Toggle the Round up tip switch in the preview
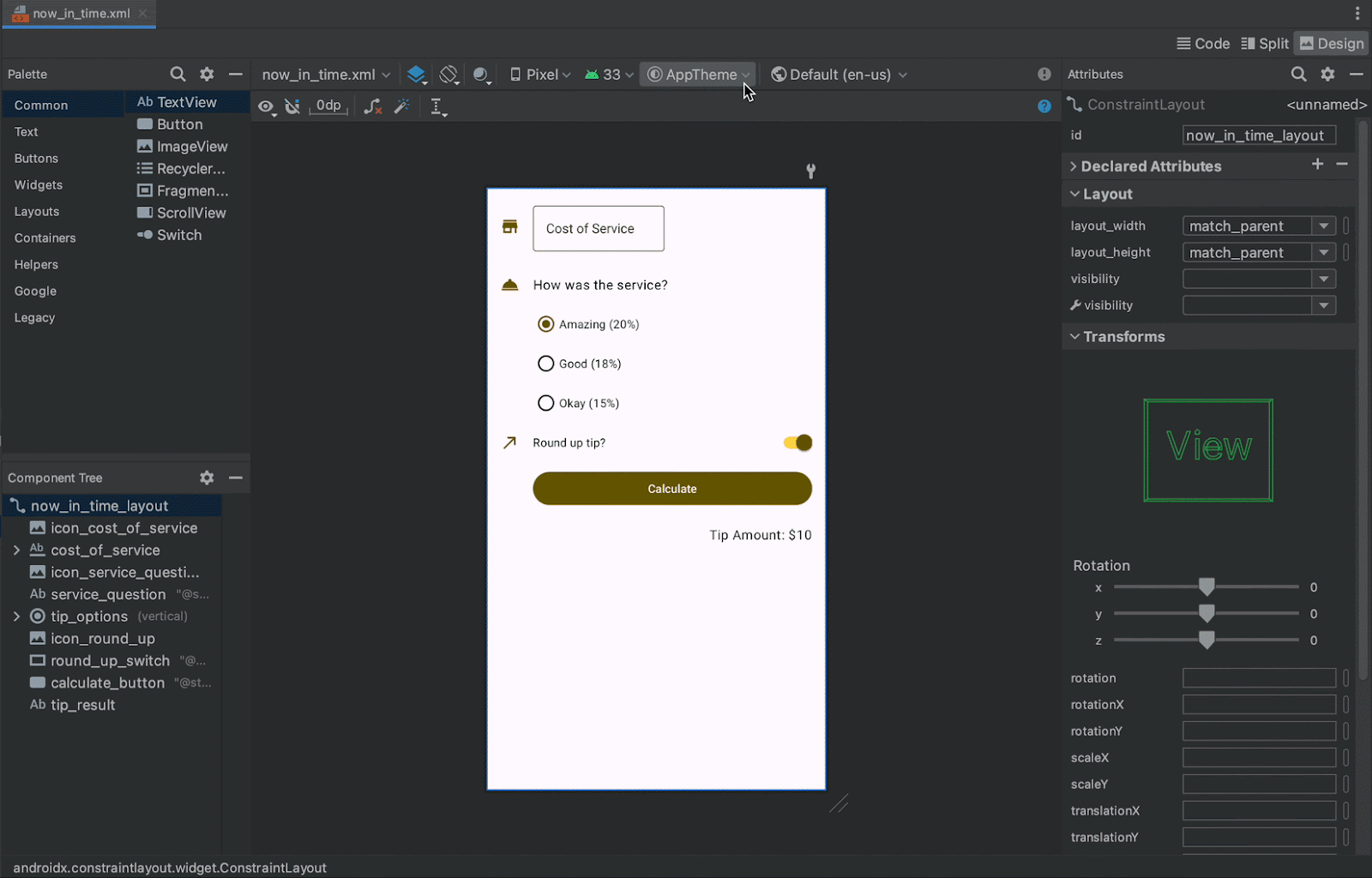This screenshot has height=878, width=1372. [797, 442]
